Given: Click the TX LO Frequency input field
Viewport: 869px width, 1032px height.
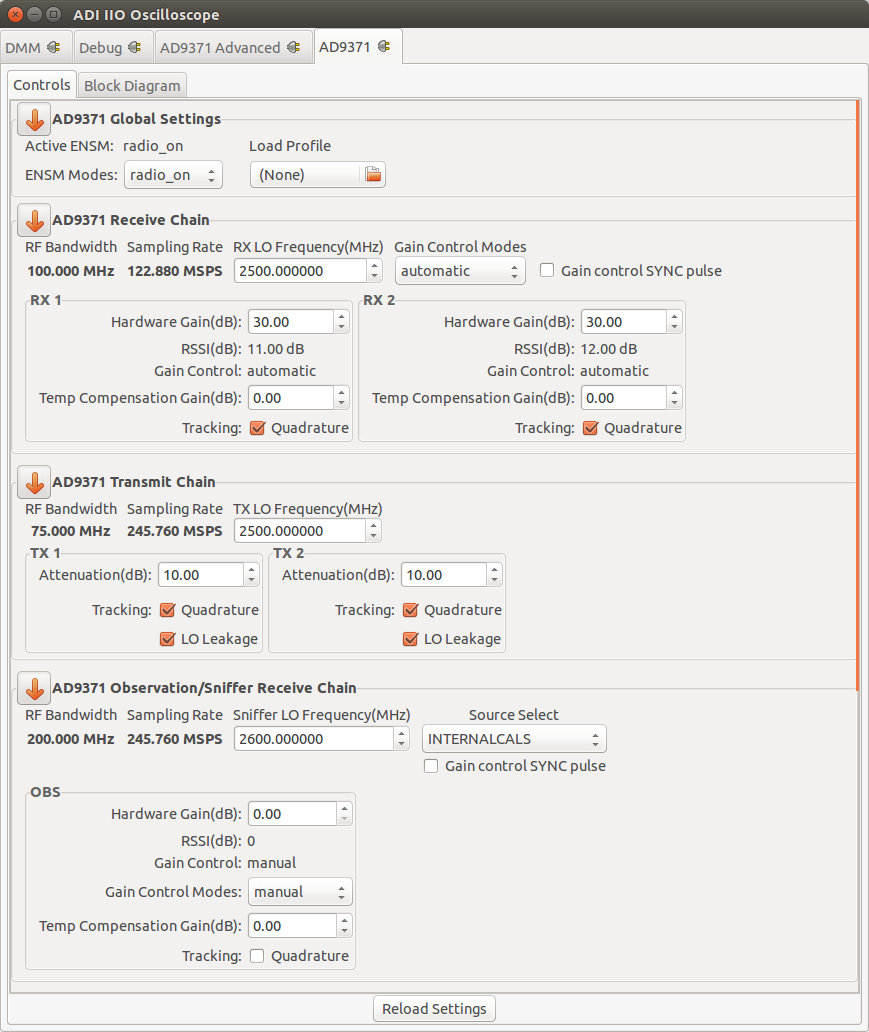Looking at the screenshot, I should 300,531.
